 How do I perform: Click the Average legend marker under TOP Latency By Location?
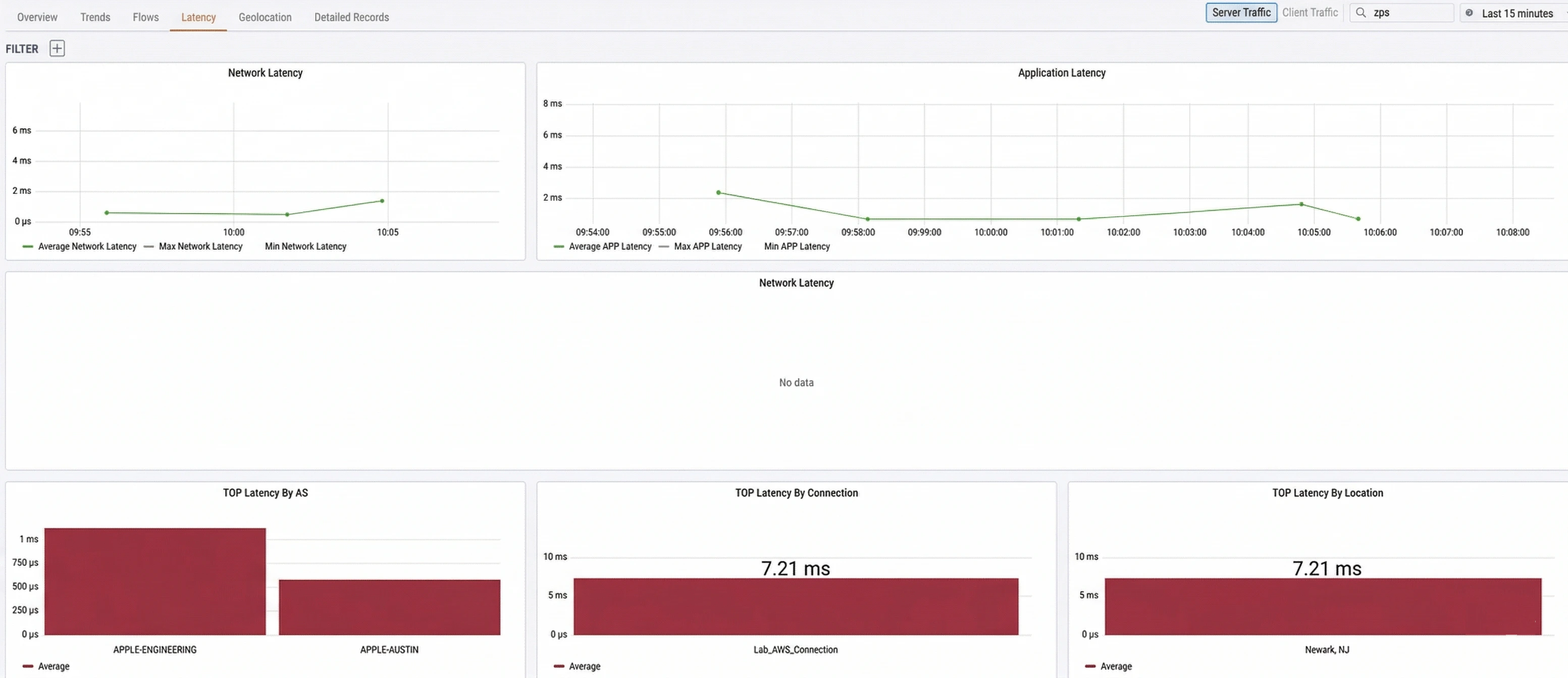1089,666
